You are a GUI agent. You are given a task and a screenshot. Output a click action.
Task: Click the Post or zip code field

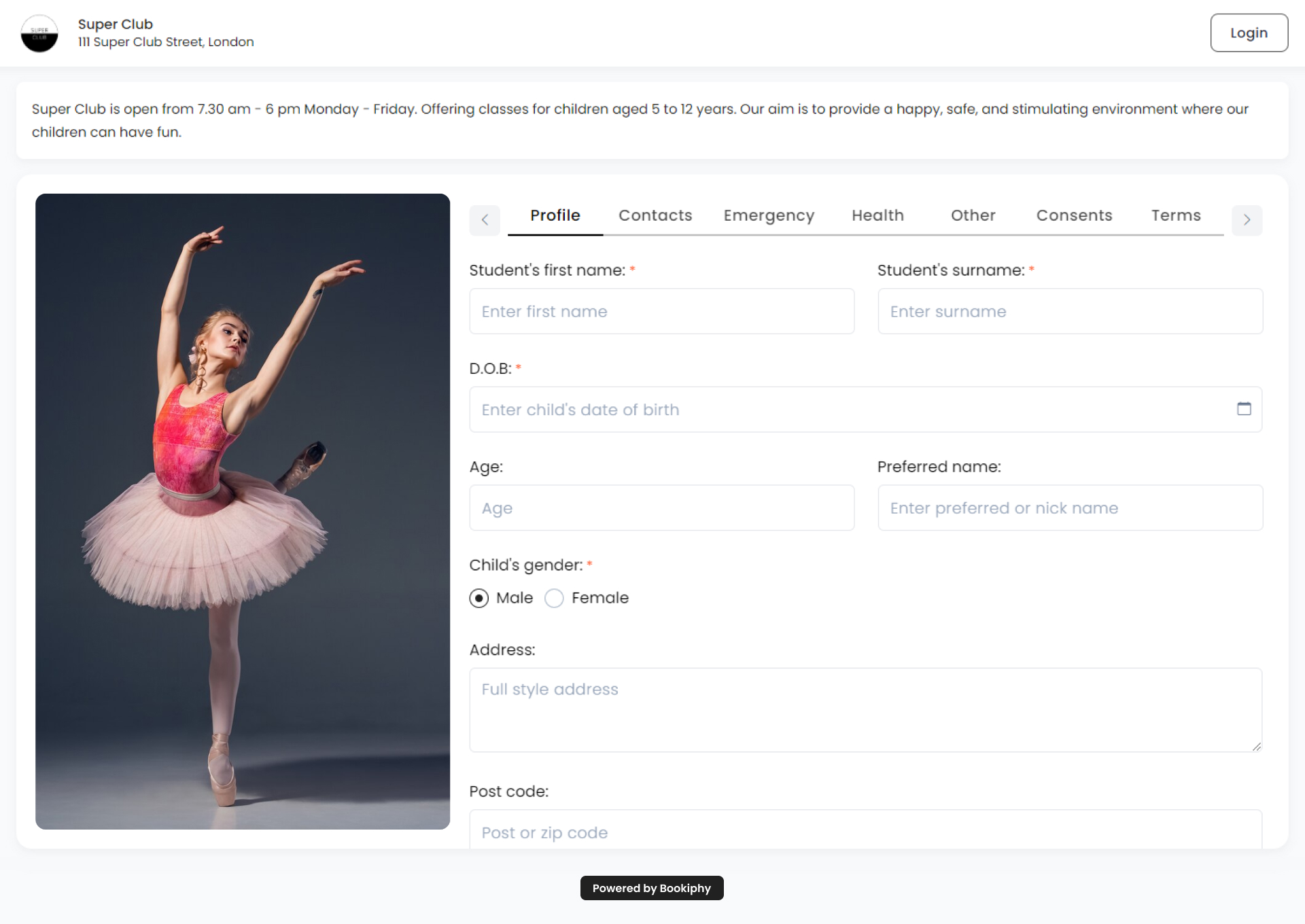point(865,832)
